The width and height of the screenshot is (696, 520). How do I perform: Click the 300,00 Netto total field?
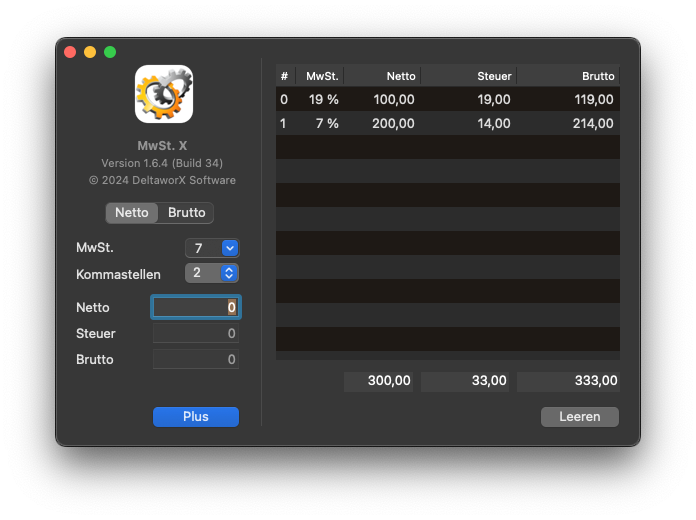point(379,381)
